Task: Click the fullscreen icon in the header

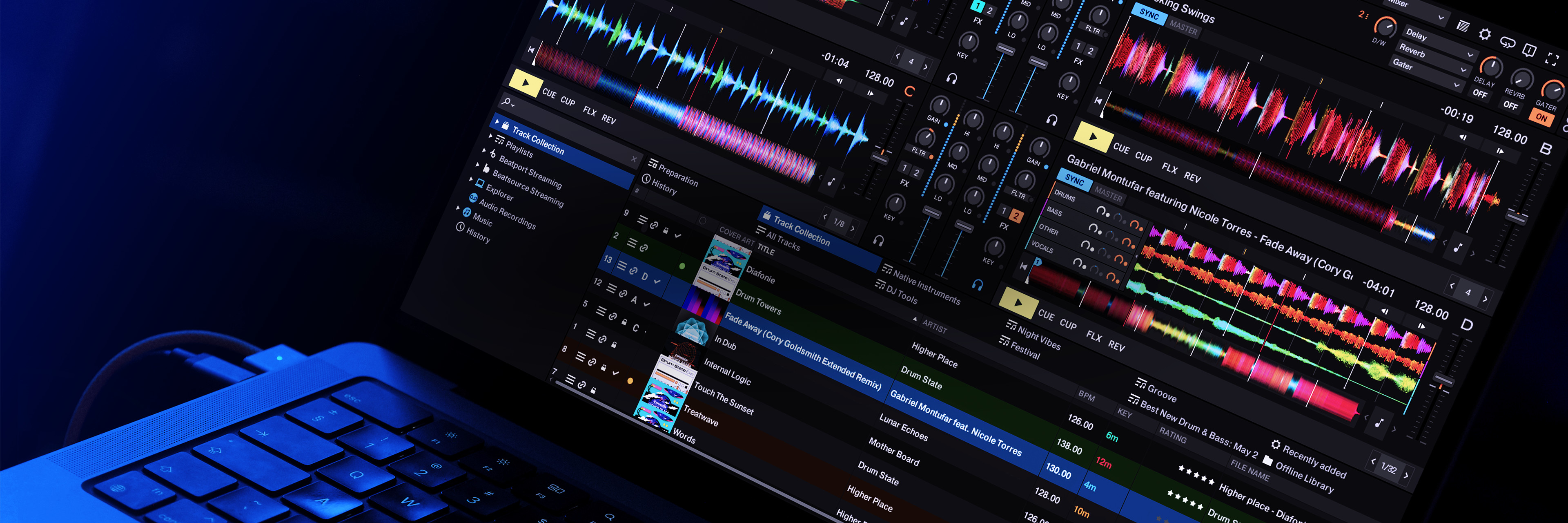Action: (1552, 60)
